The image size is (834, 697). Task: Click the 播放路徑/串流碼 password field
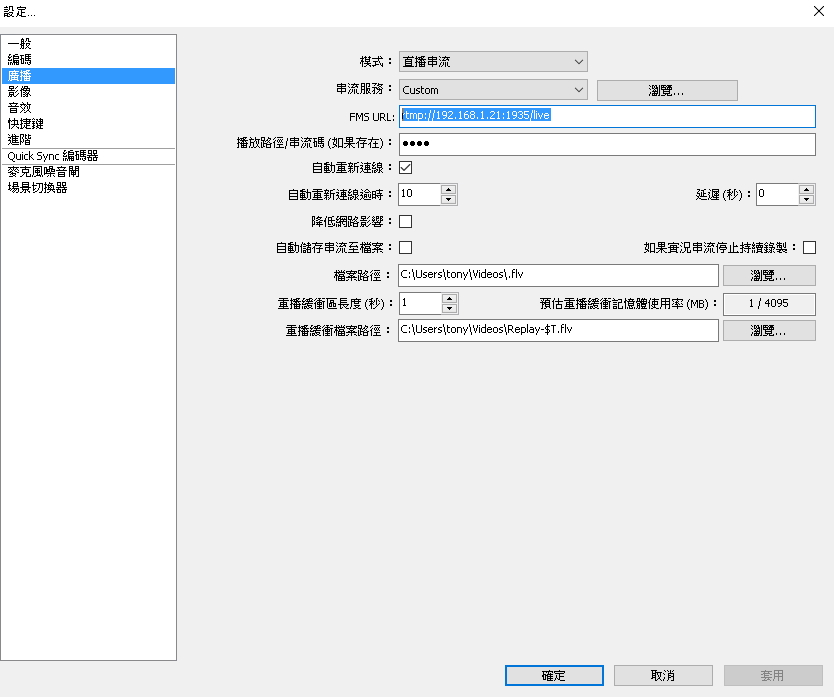point(607,144)
